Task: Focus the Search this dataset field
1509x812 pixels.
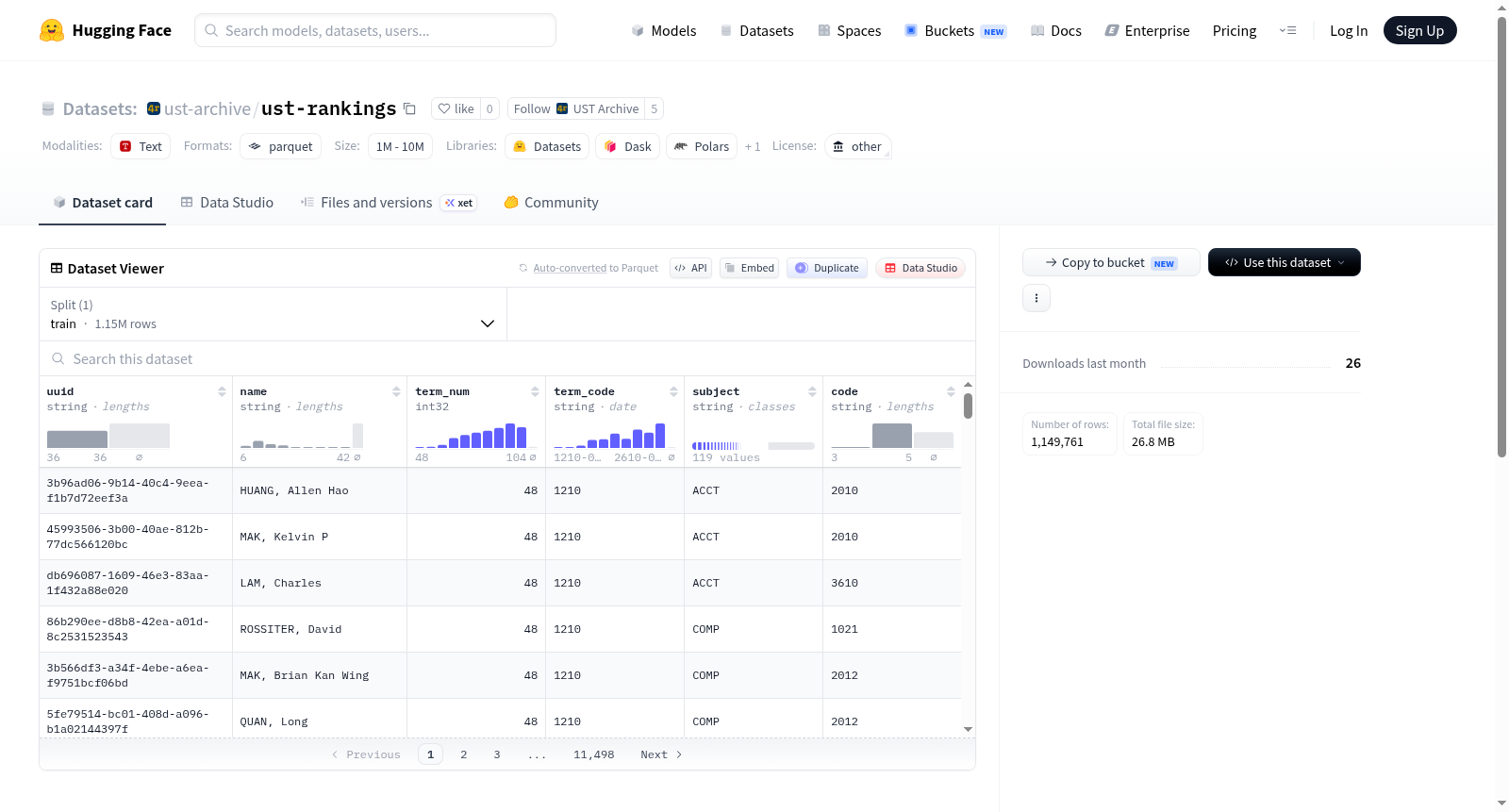Action: pyautogui.click(x=507, y=358)
